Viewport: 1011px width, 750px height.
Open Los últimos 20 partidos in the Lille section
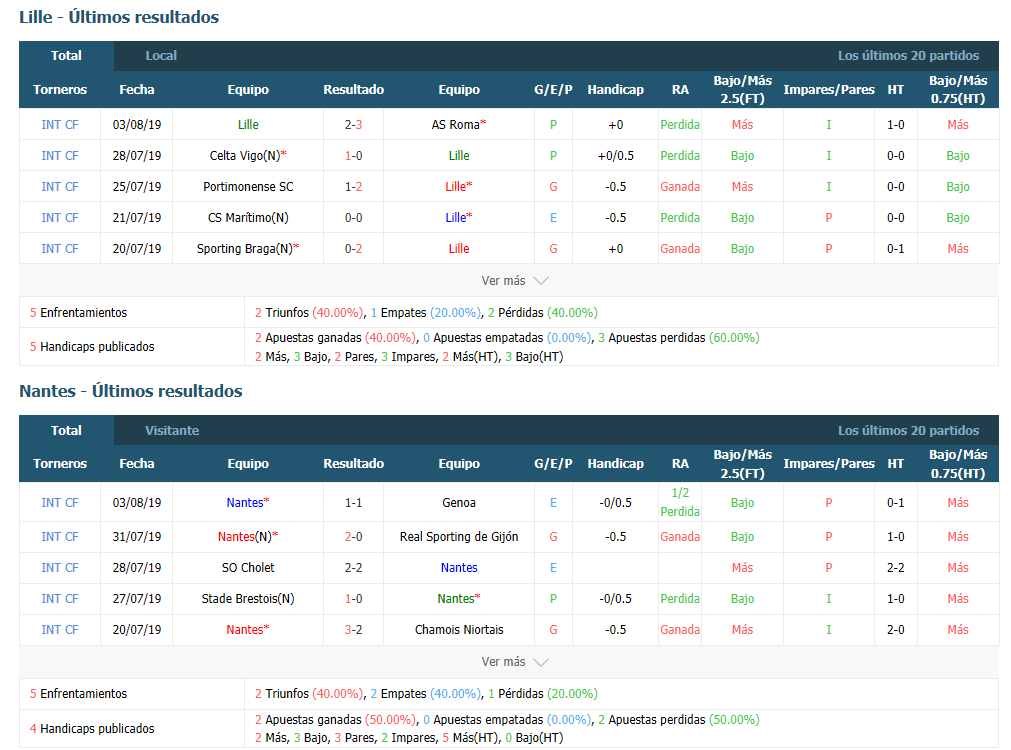[x=908, y=55]
